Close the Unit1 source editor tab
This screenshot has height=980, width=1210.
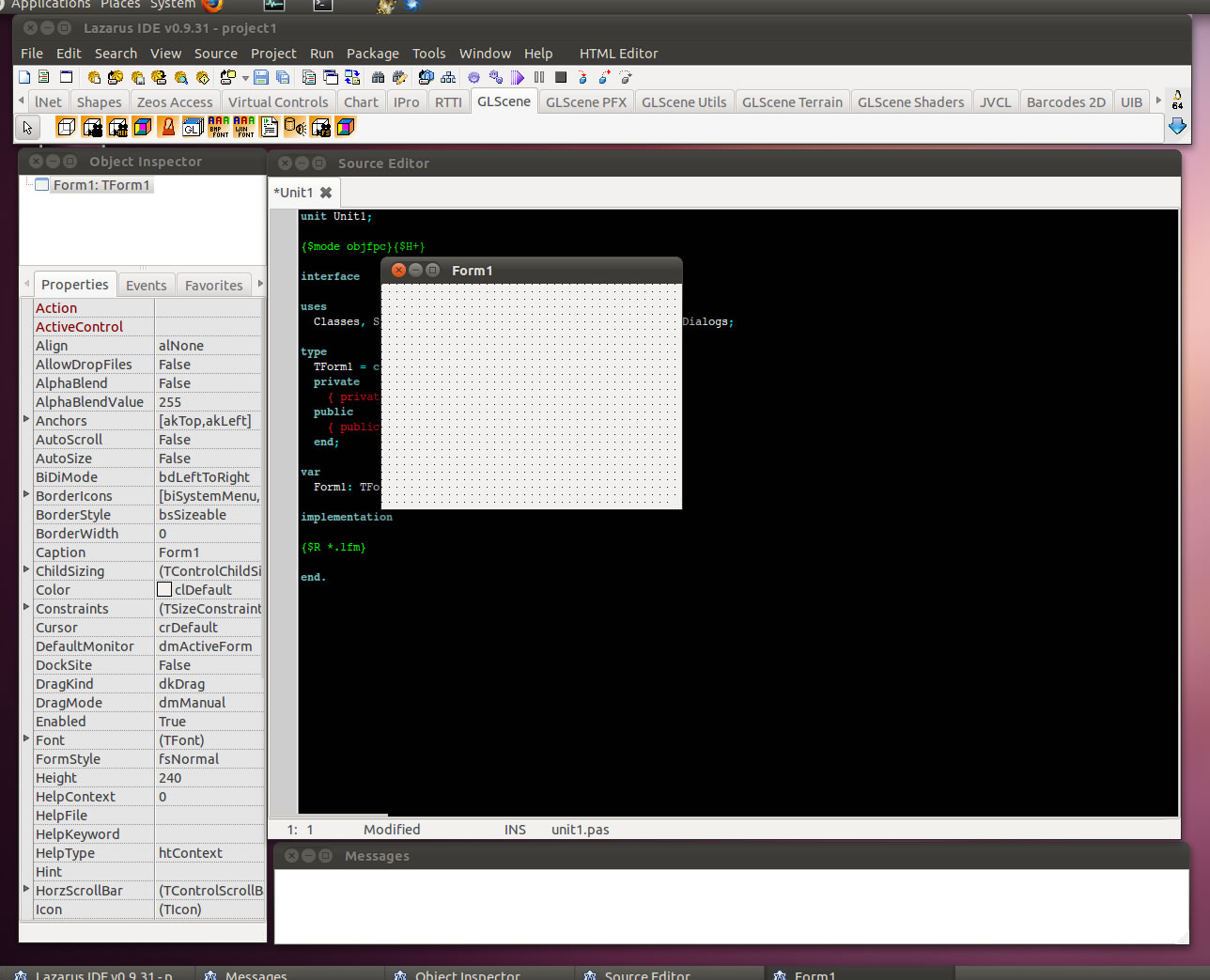pos(326,193)
